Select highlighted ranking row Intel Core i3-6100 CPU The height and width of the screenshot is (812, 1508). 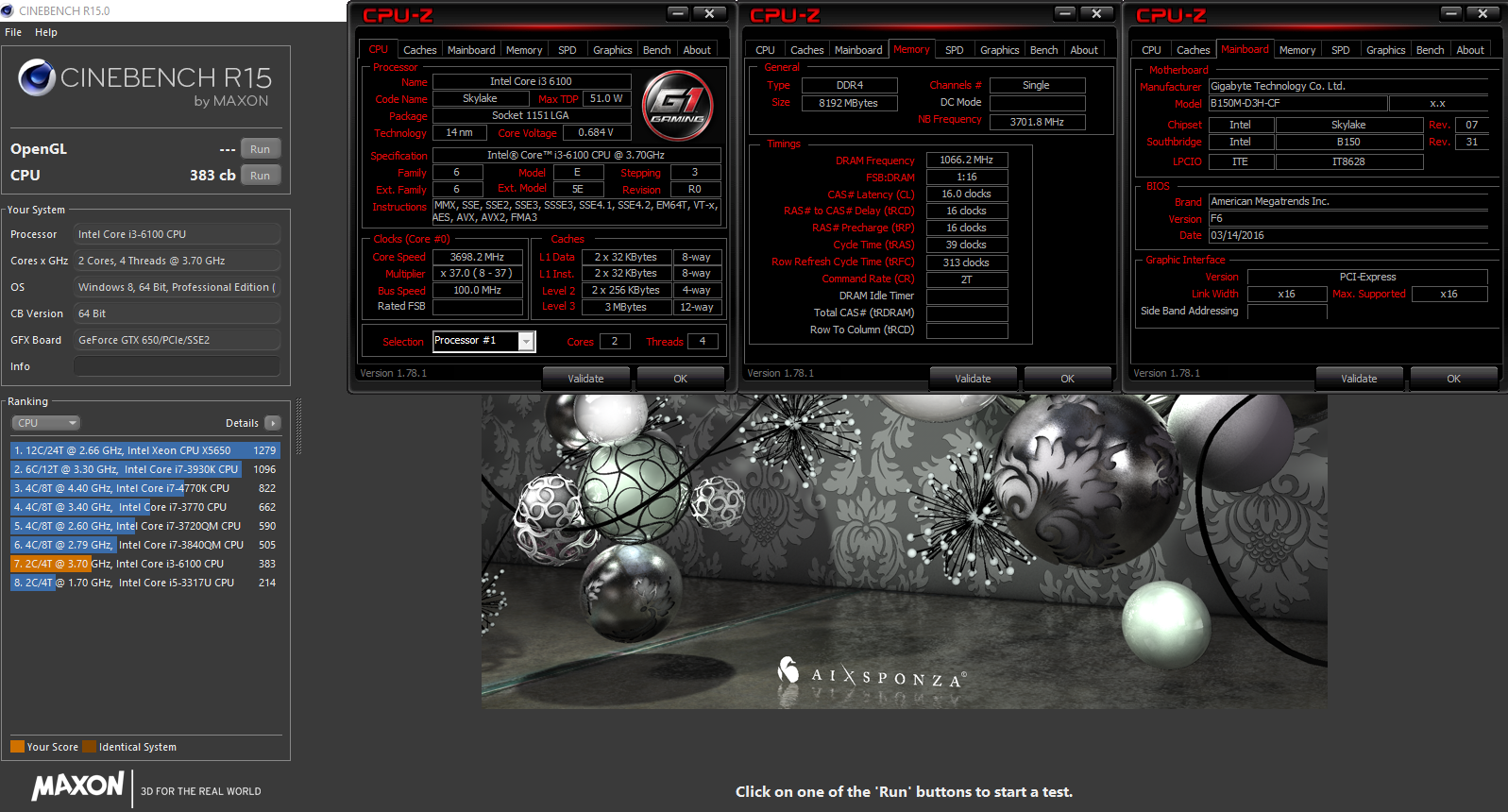pyautogui.click(x=145, y=564)
